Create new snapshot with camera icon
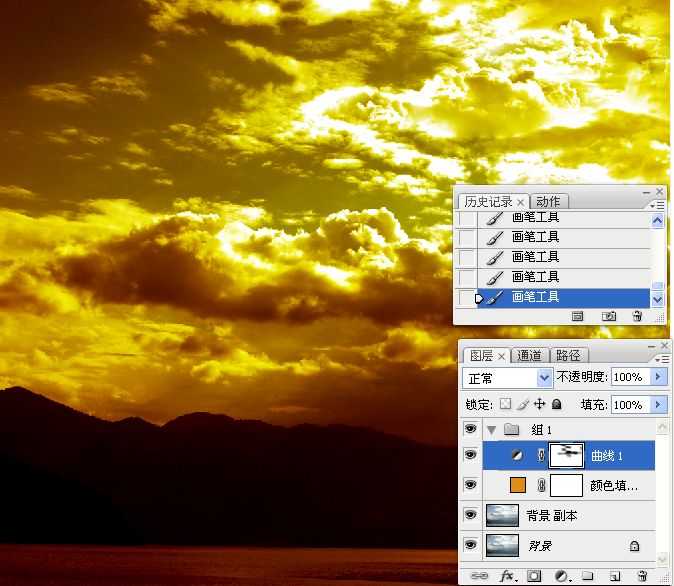 pyautogui.click(x=609, y=316)
